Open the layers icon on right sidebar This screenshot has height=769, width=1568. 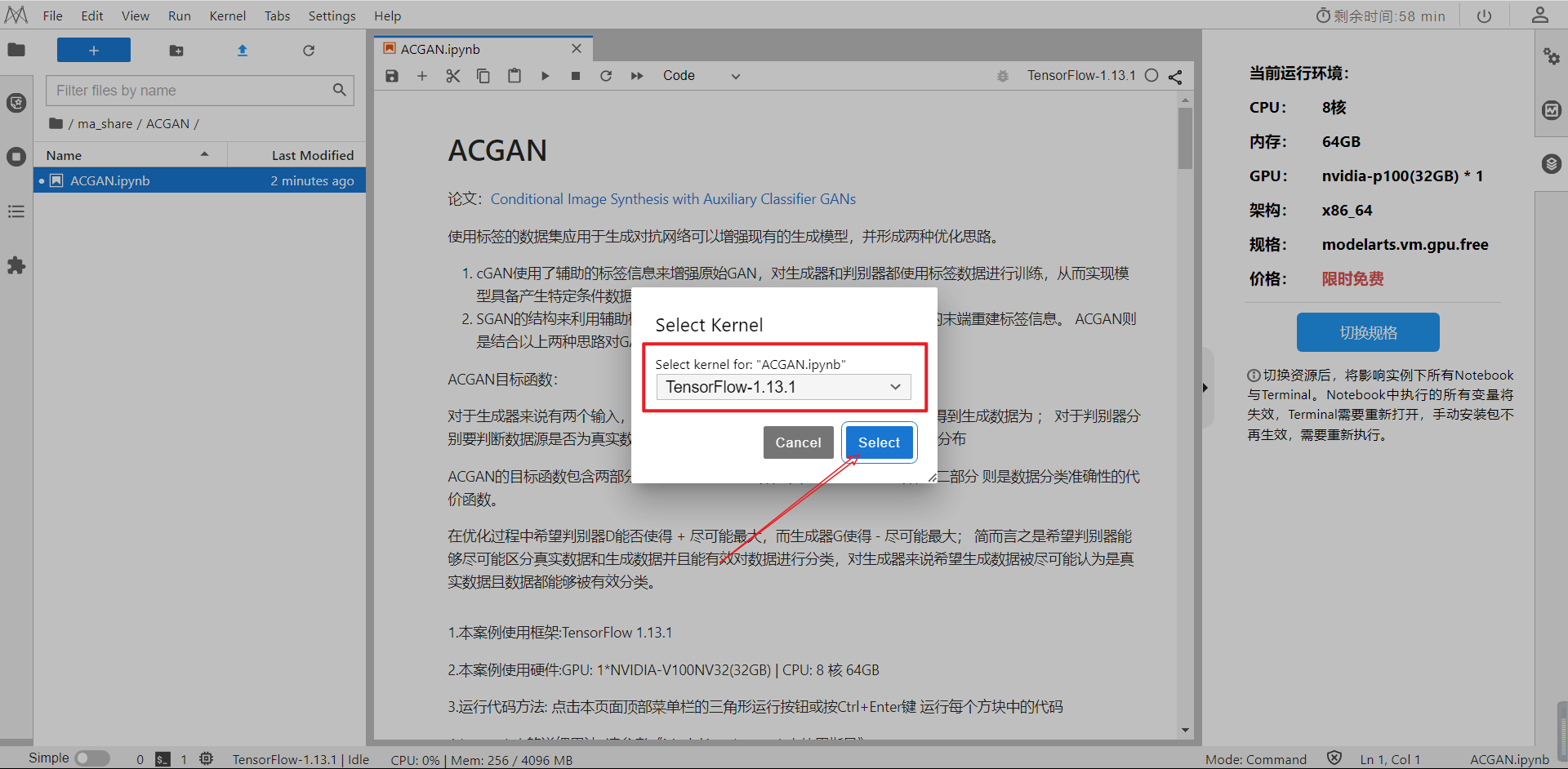(1552, 164)
